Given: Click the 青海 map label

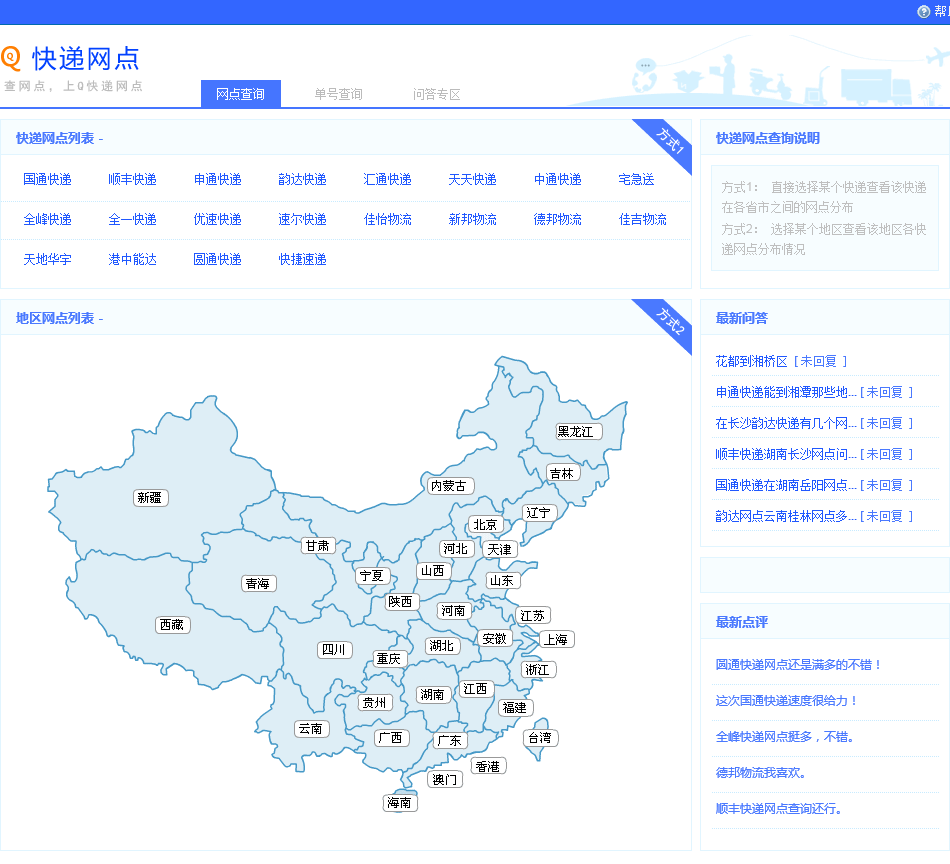Looking at the screenshot, I should pyautogui.click(x=258, y=583).
